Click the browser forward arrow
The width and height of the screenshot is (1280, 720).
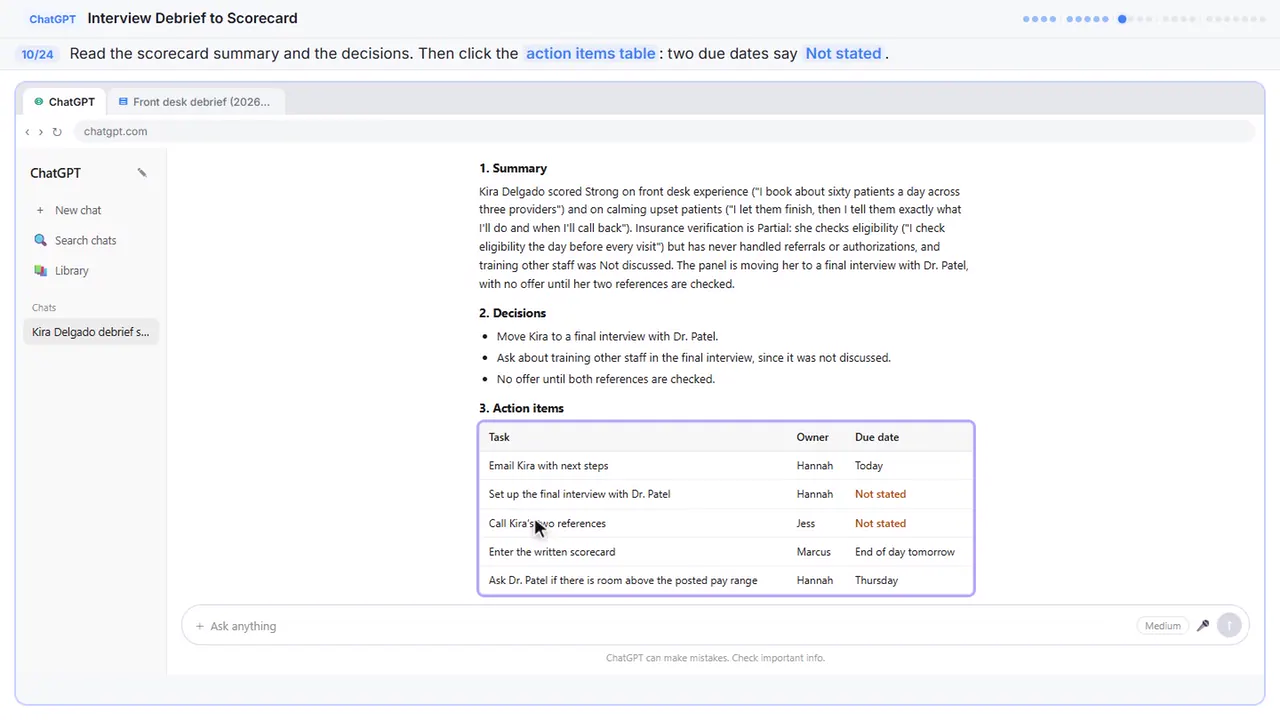tap(41, 132)
